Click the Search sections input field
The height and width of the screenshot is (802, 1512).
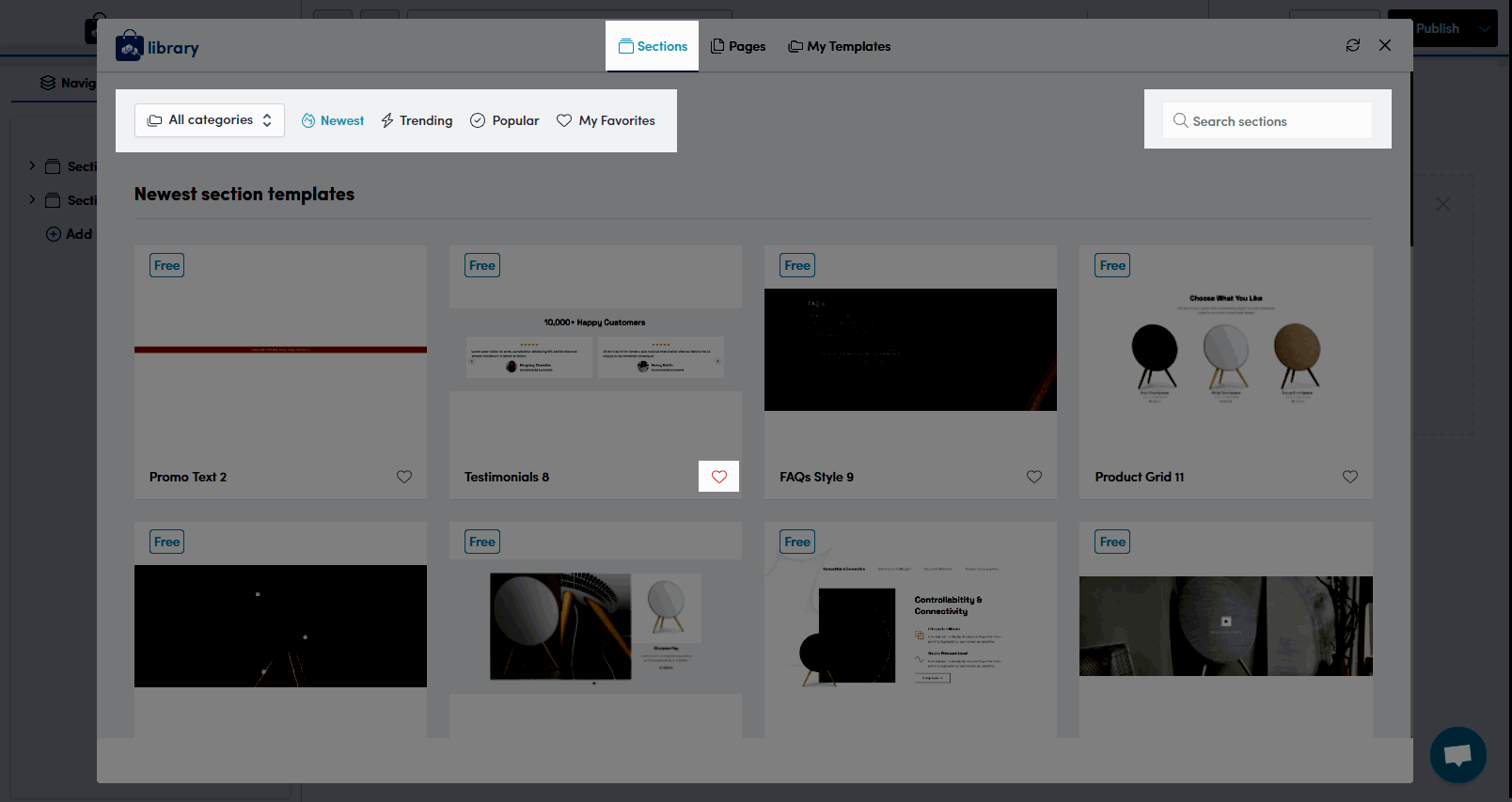click(x=1268, y=120)
